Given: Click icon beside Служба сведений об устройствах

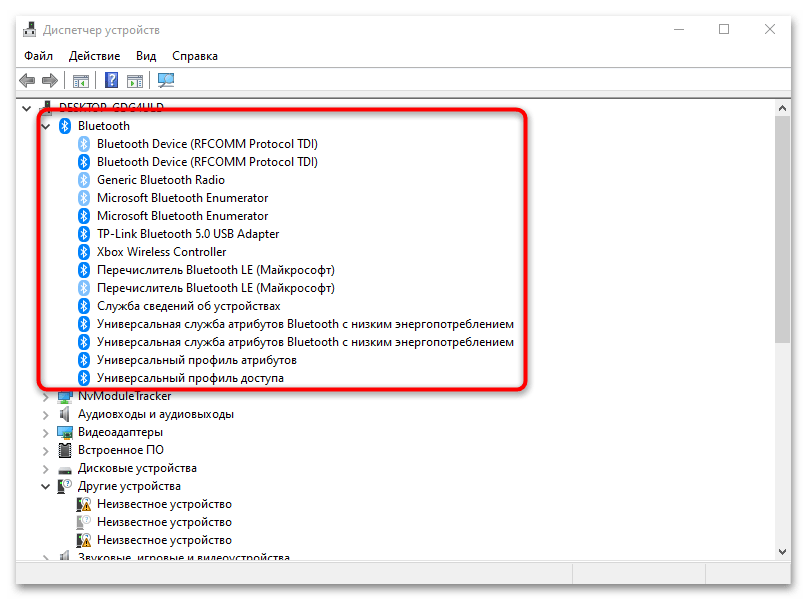Looking at the screenshot, I should 84,306.
